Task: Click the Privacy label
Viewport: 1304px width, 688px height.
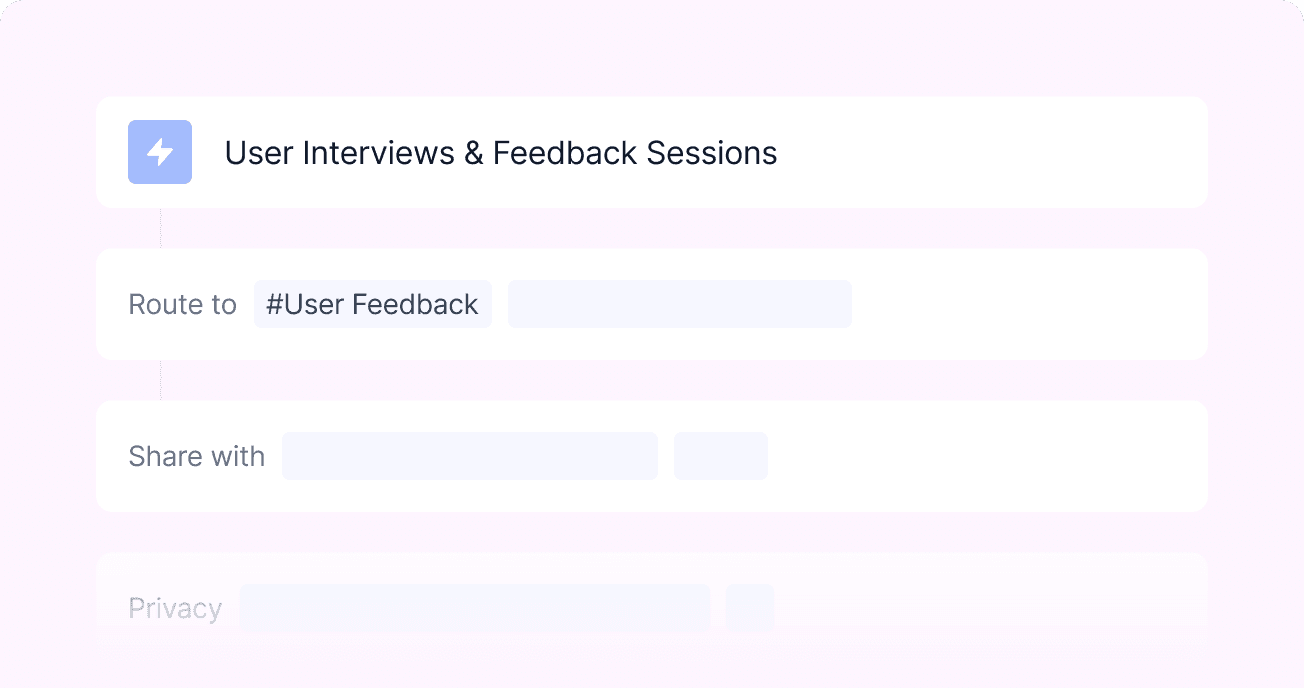Action: (x=175, y=608)
